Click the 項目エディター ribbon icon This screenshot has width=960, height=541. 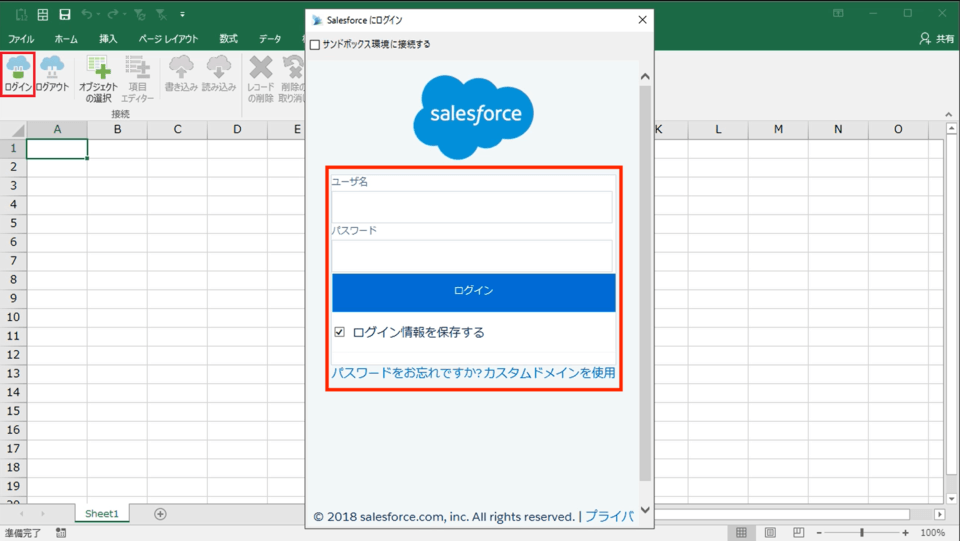(137, 77)
